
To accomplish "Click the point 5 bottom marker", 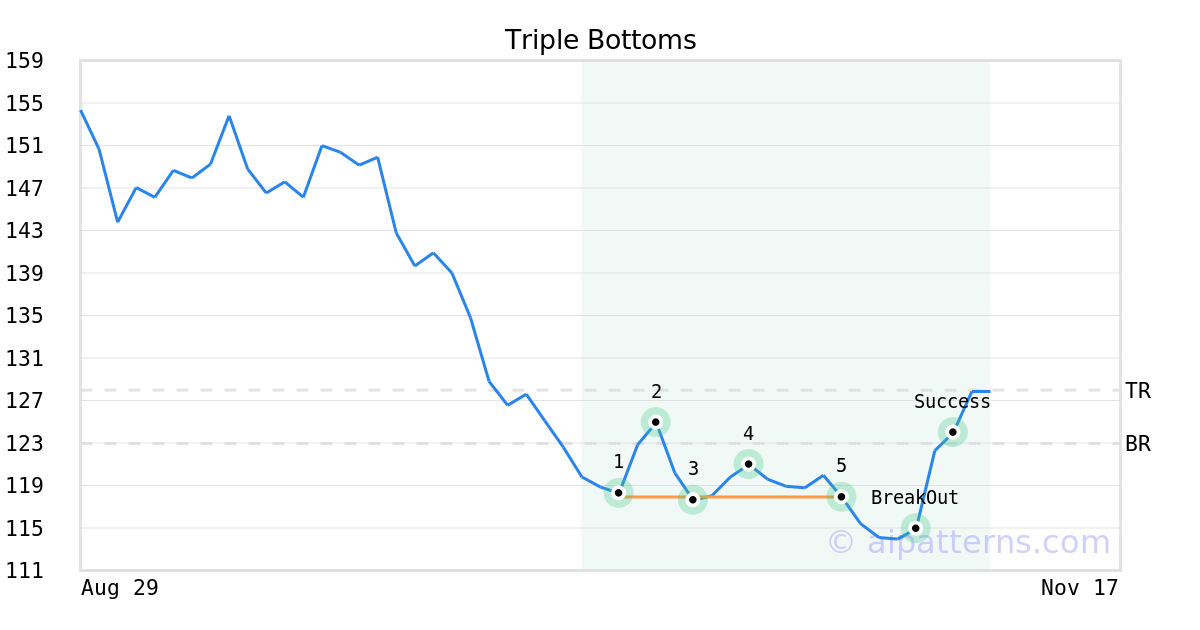I will click(x=841, y=496).
